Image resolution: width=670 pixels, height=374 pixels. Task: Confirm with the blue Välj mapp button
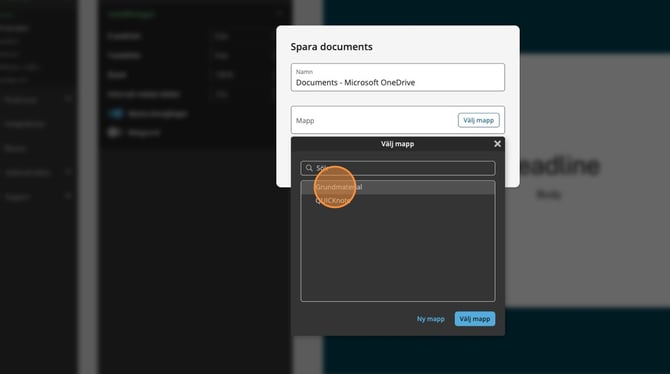(475, 319)
